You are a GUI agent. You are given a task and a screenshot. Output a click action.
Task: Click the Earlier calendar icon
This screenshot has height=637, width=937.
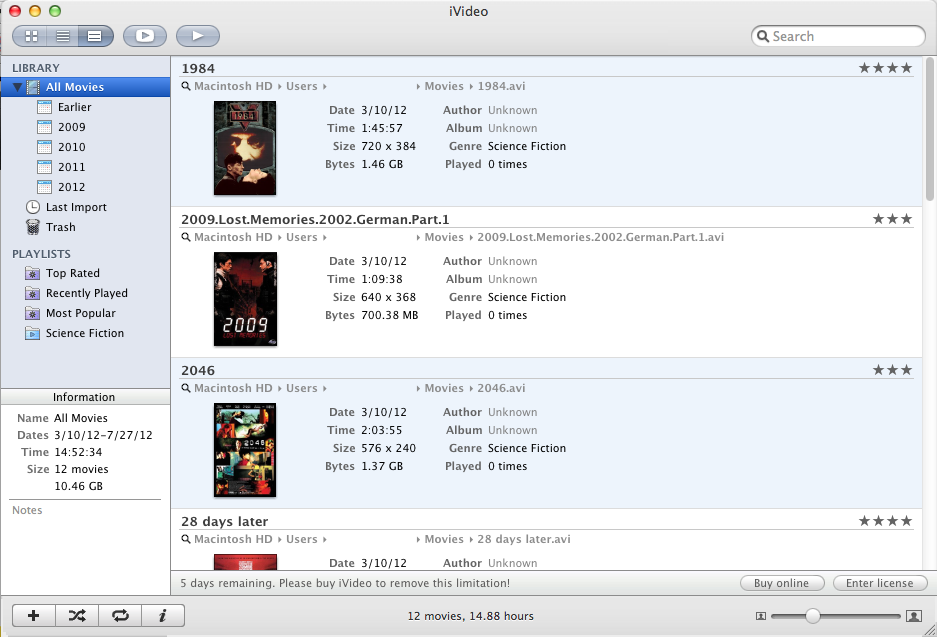tap(44, 107)
